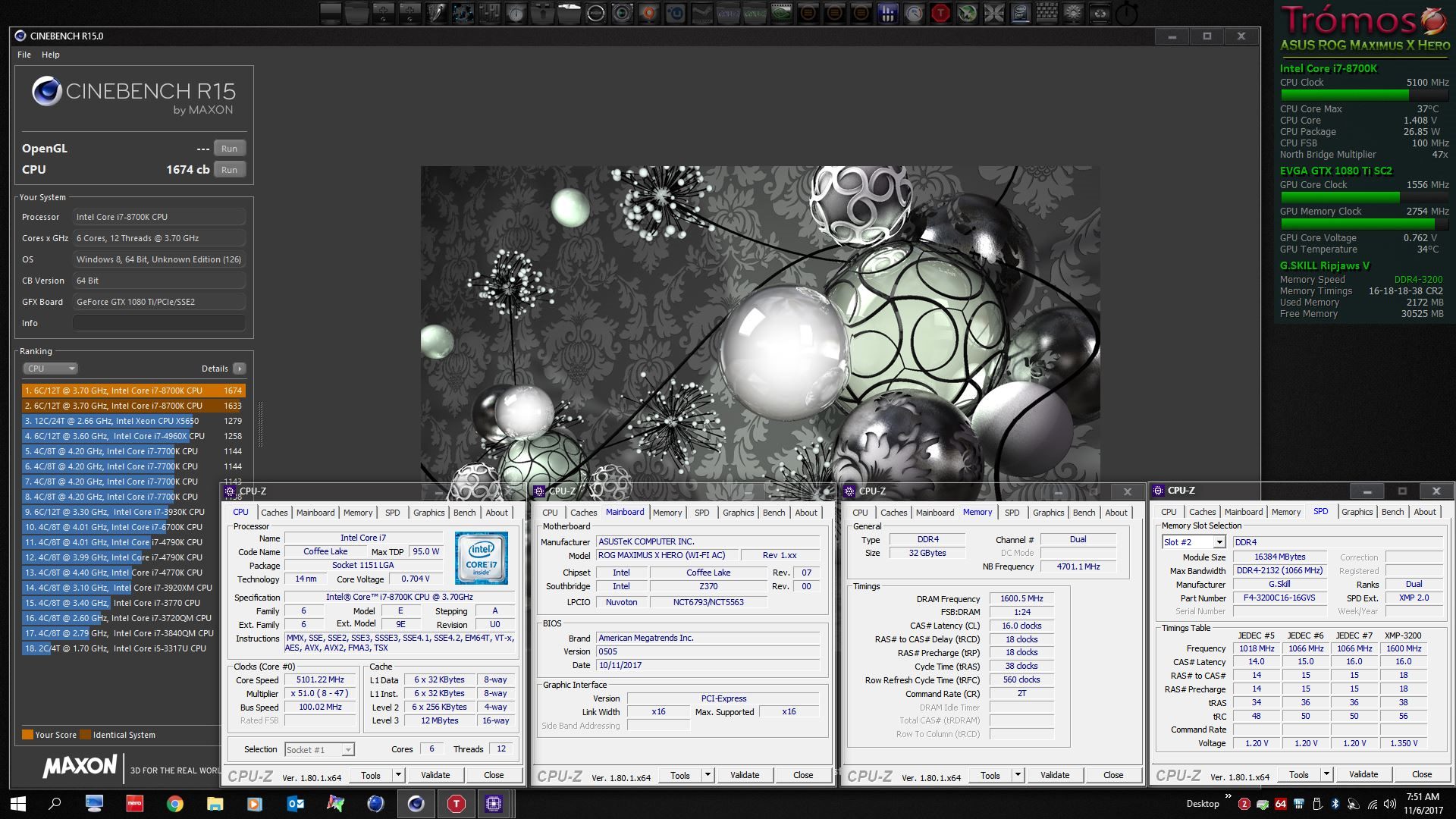This screenshot has width=1456, height=819.
Task: Click Tools button in Memory Timings CPU-Z window
Action: (990, 775)
